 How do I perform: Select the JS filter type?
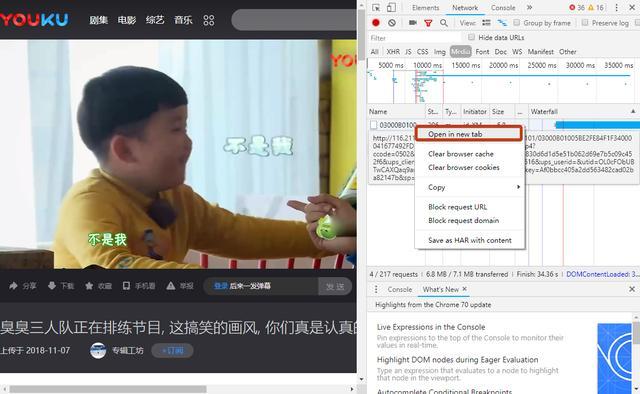click(x=408, y=52)
